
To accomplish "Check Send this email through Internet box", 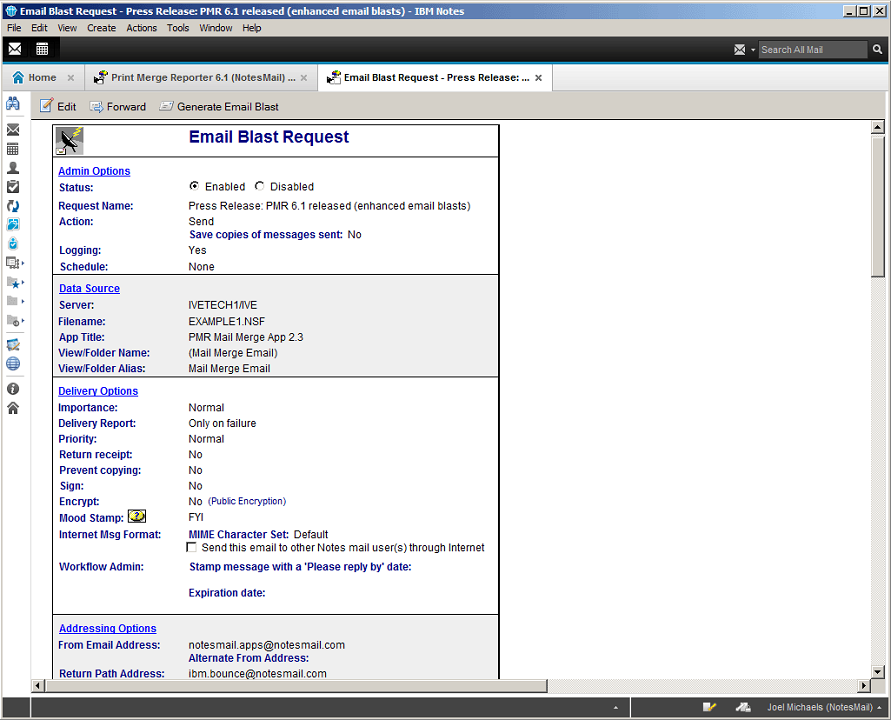I will 193,548.
